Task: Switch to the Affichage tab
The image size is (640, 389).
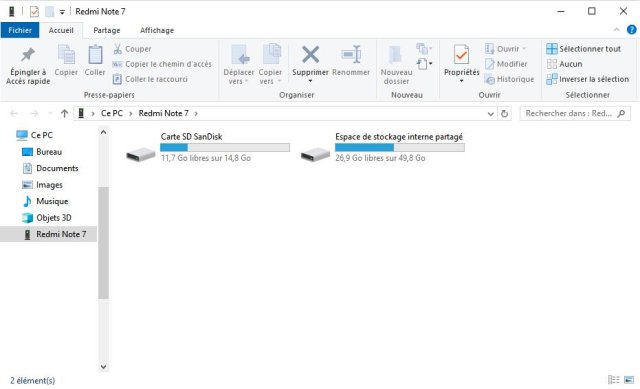Action: coord(157,30)
